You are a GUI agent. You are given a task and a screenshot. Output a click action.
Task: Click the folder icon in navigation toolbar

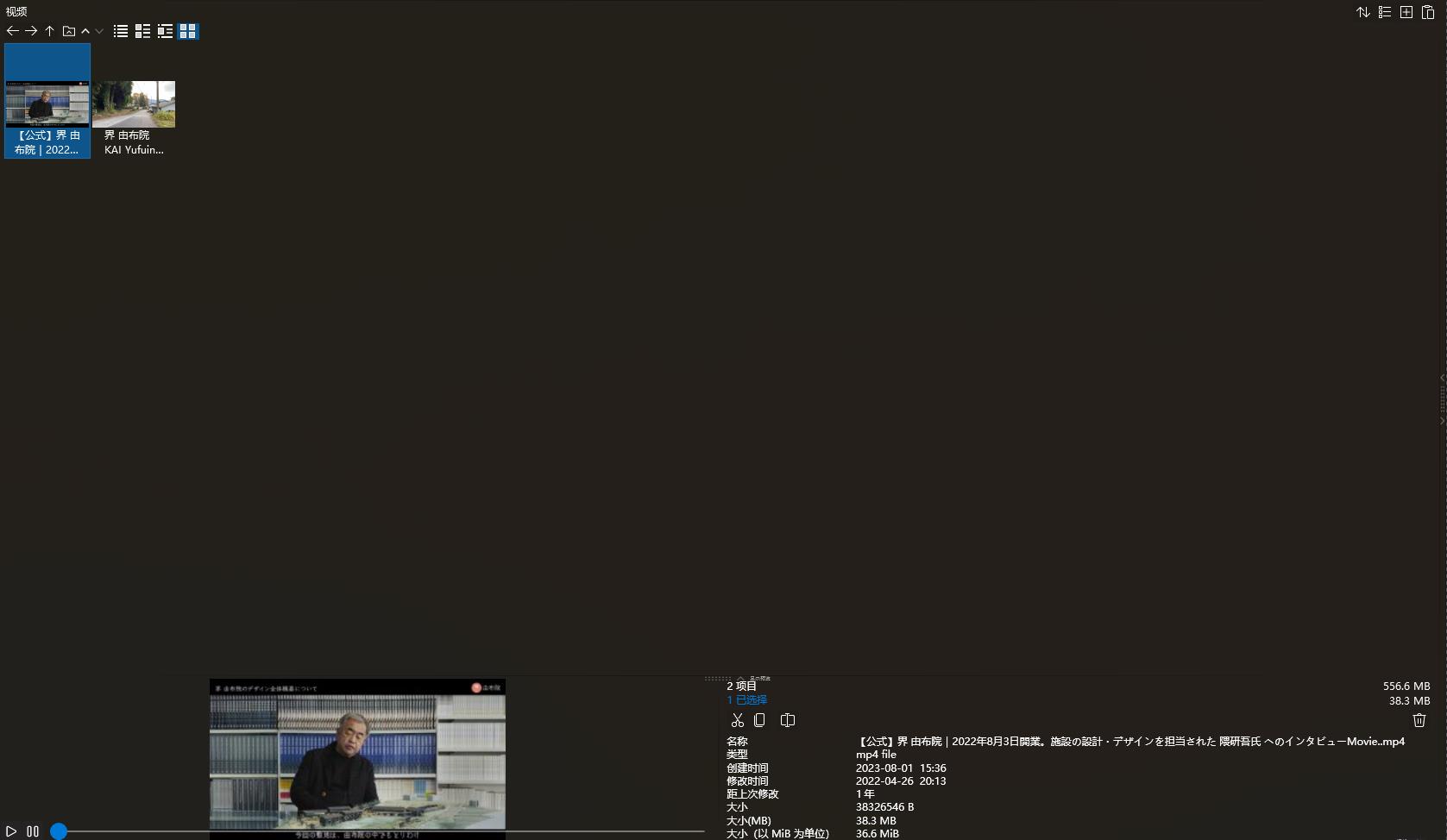click(x=69, y=31)
